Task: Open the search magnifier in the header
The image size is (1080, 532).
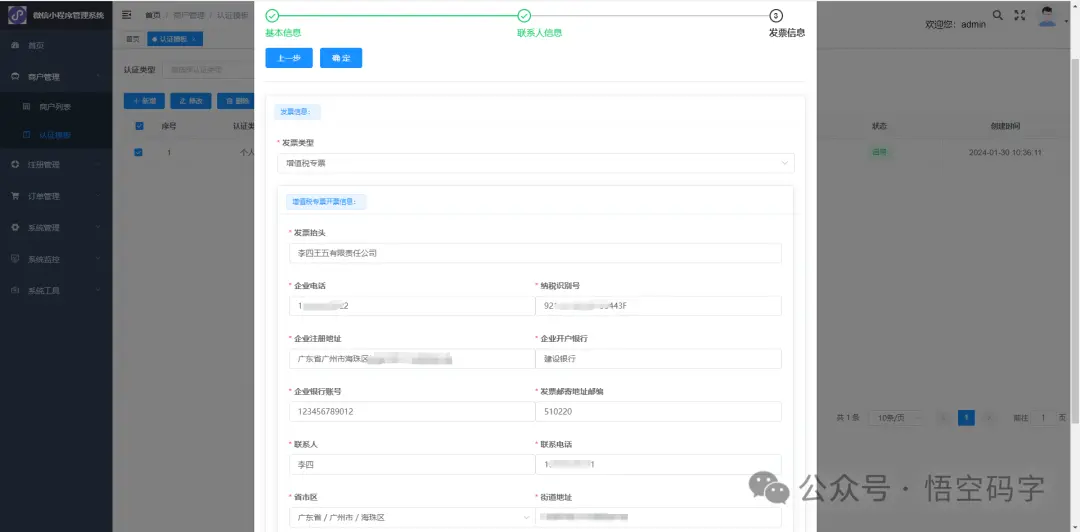Action: click(x=997, y=14)
